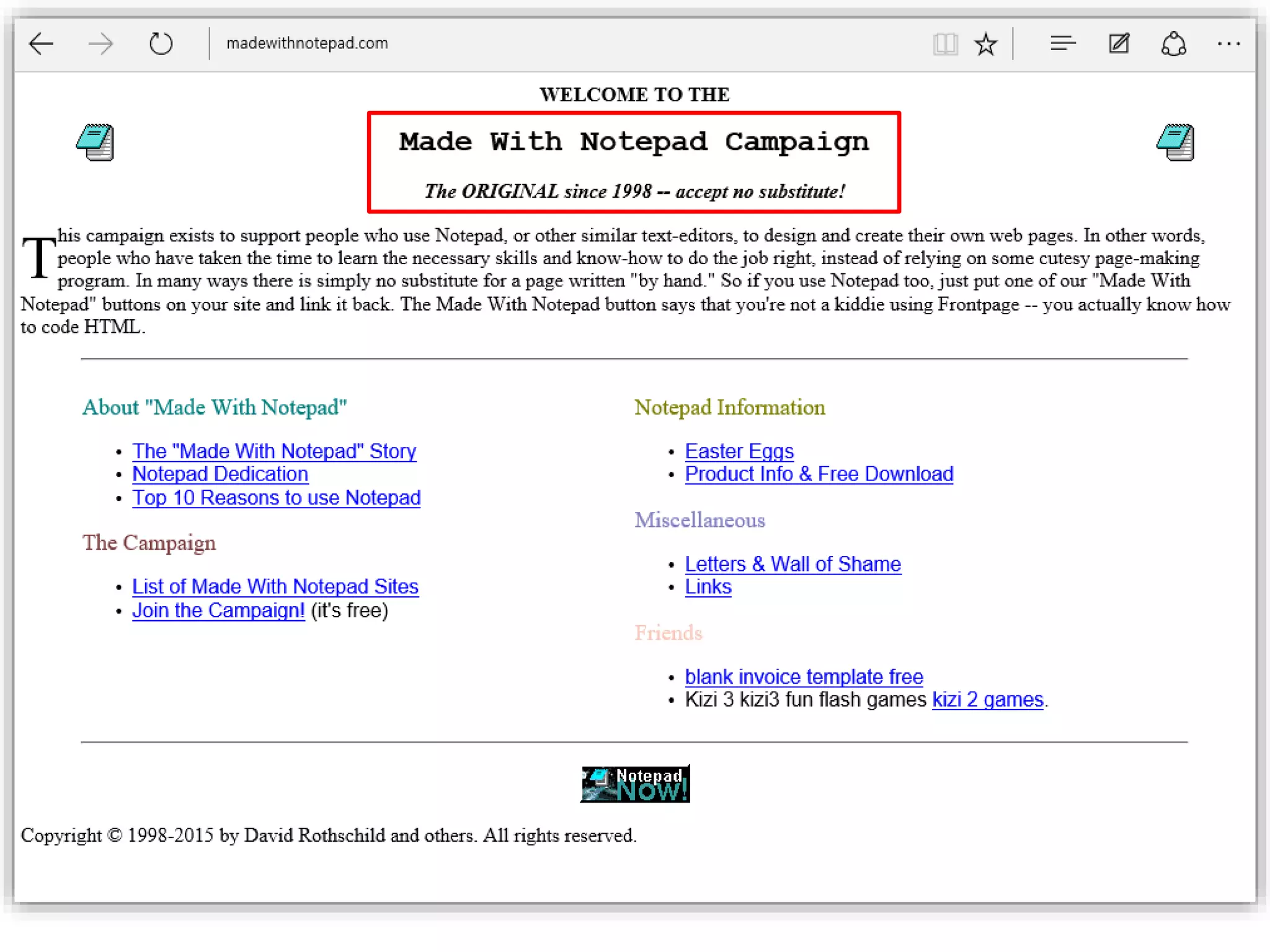
Task: Visit Letters & Wall of Shame
Action: click(x=793, y=564)
